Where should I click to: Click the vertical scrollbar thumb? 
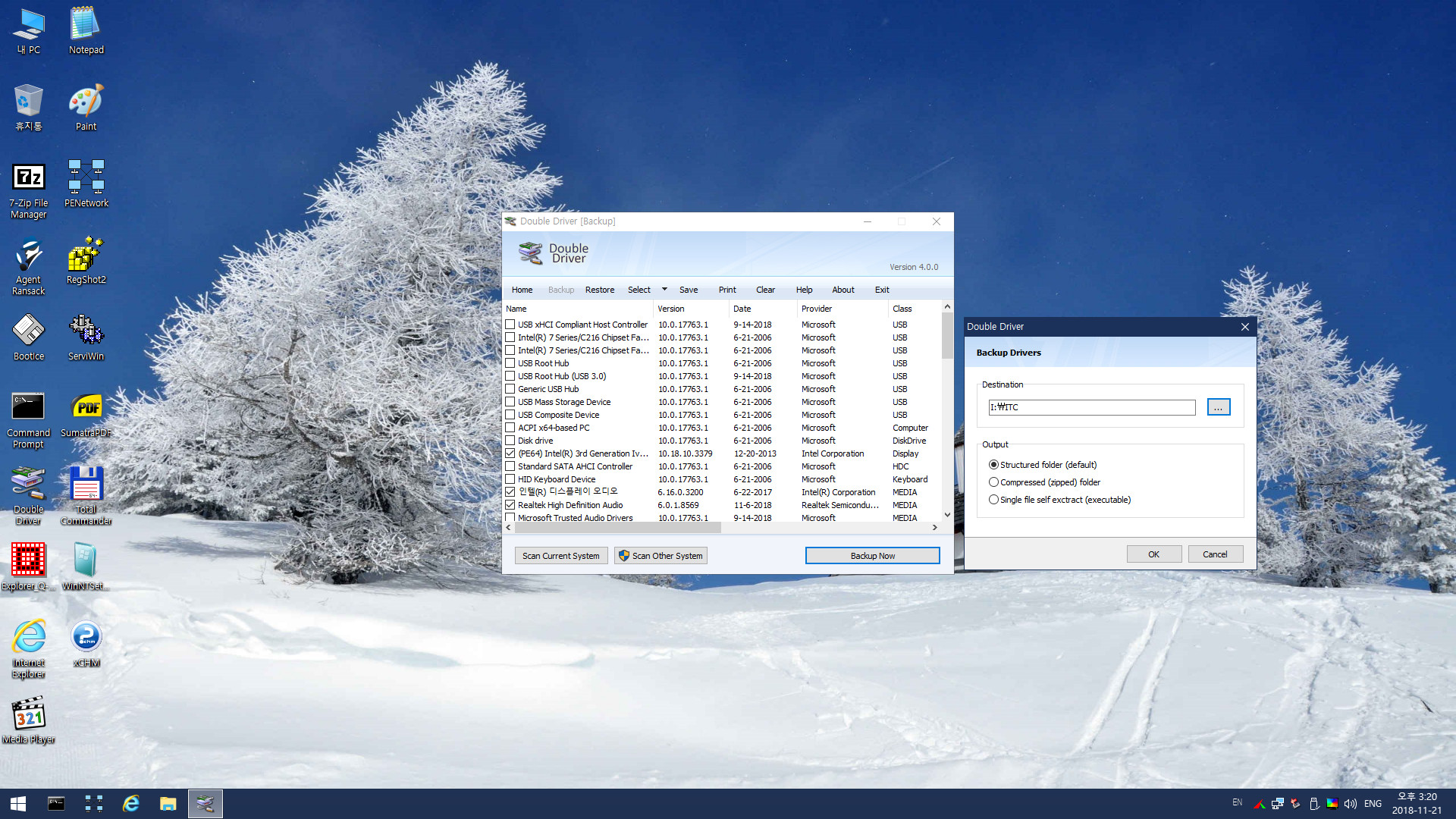point(947,335)
